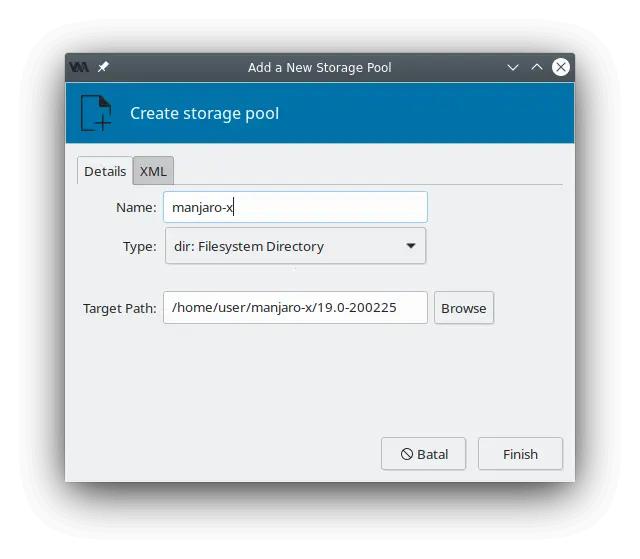Click the new document icon in header
The height and width of the screenshot is (559, 640).
[x=96, y=113]
